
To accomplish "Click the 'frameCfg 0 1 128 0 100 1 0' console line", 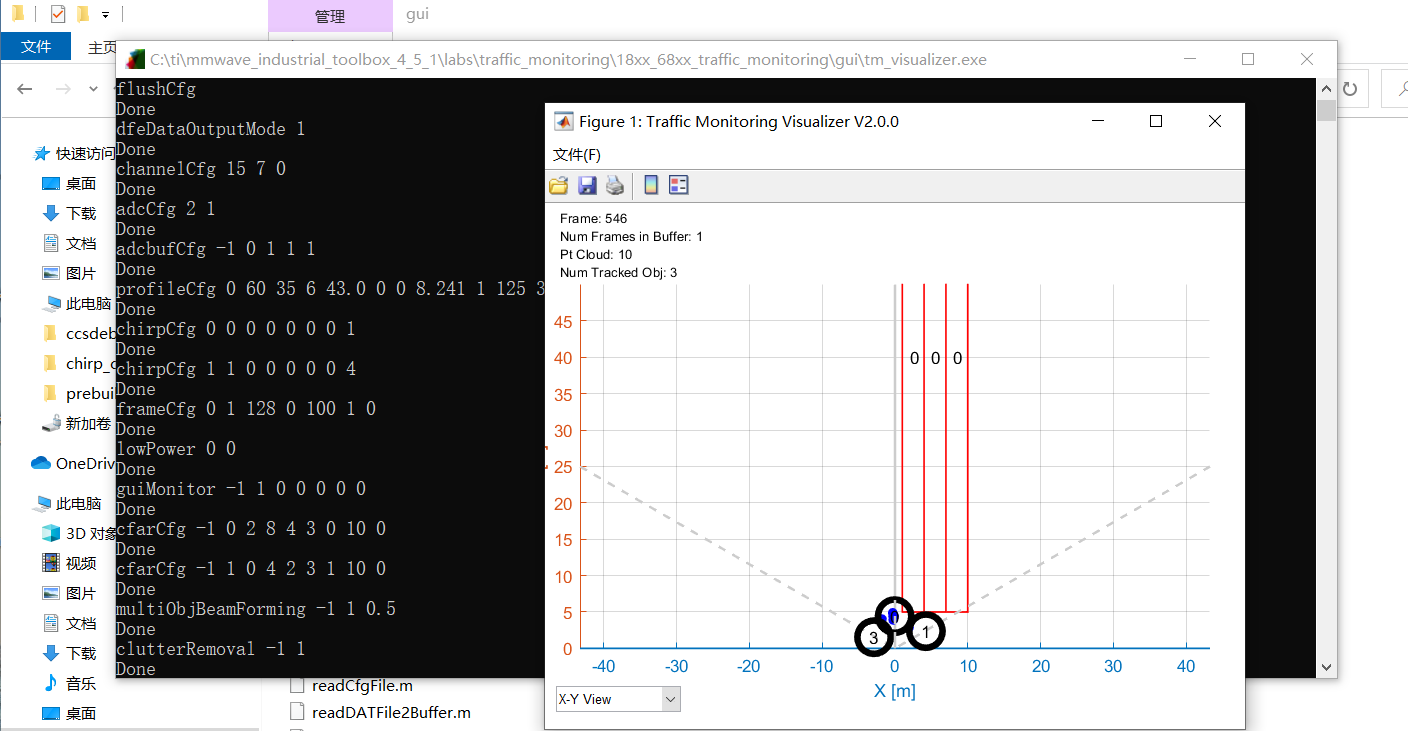I will (x=246, y=409).
